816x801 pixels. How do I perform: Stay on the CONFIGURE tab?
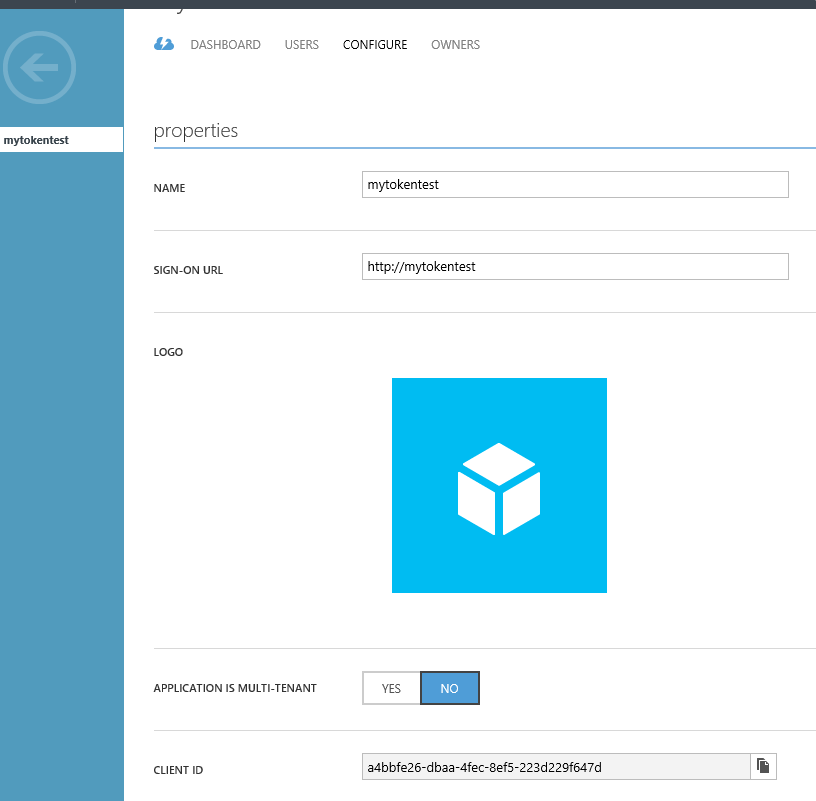click(x=375, y=45)
